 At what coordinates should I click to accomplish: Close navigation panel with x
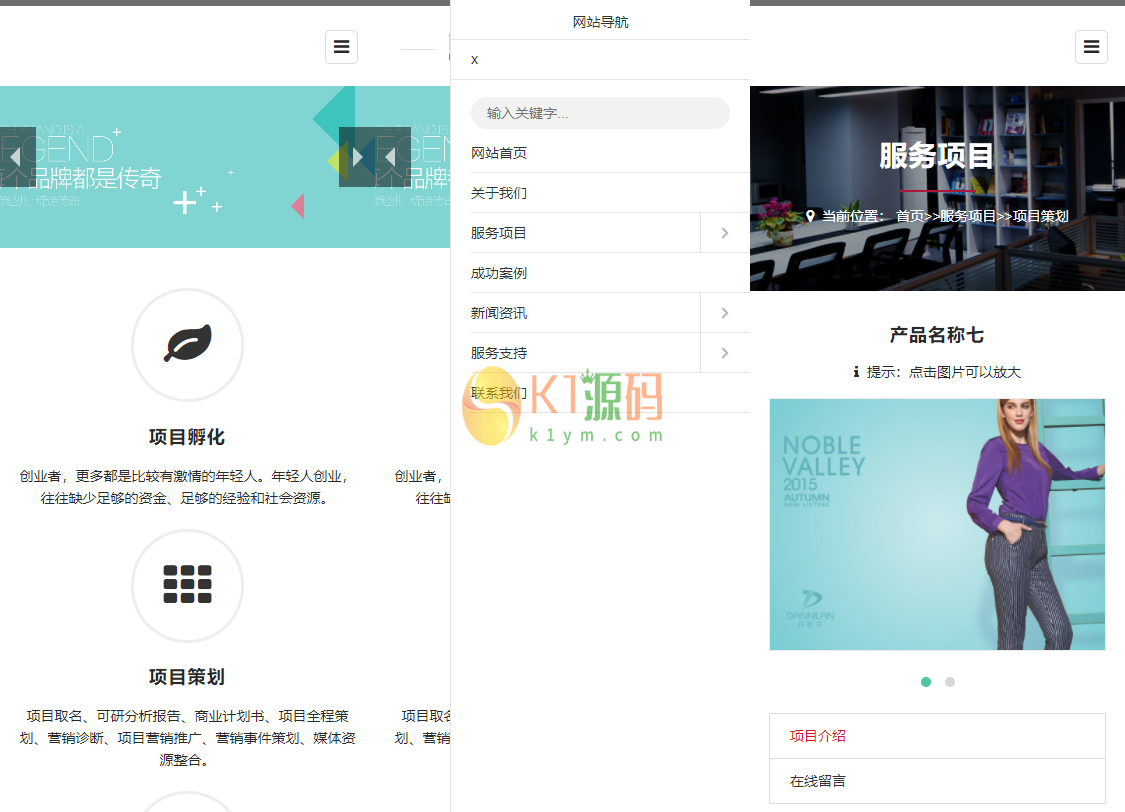click(474, 60)
